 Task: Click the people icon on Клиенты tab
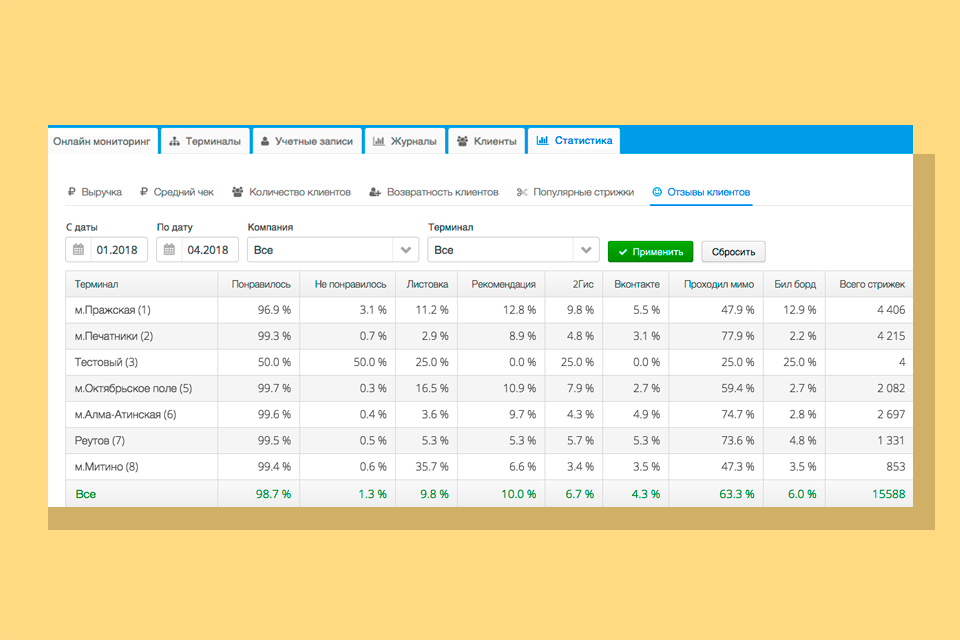tap(462, 142)
